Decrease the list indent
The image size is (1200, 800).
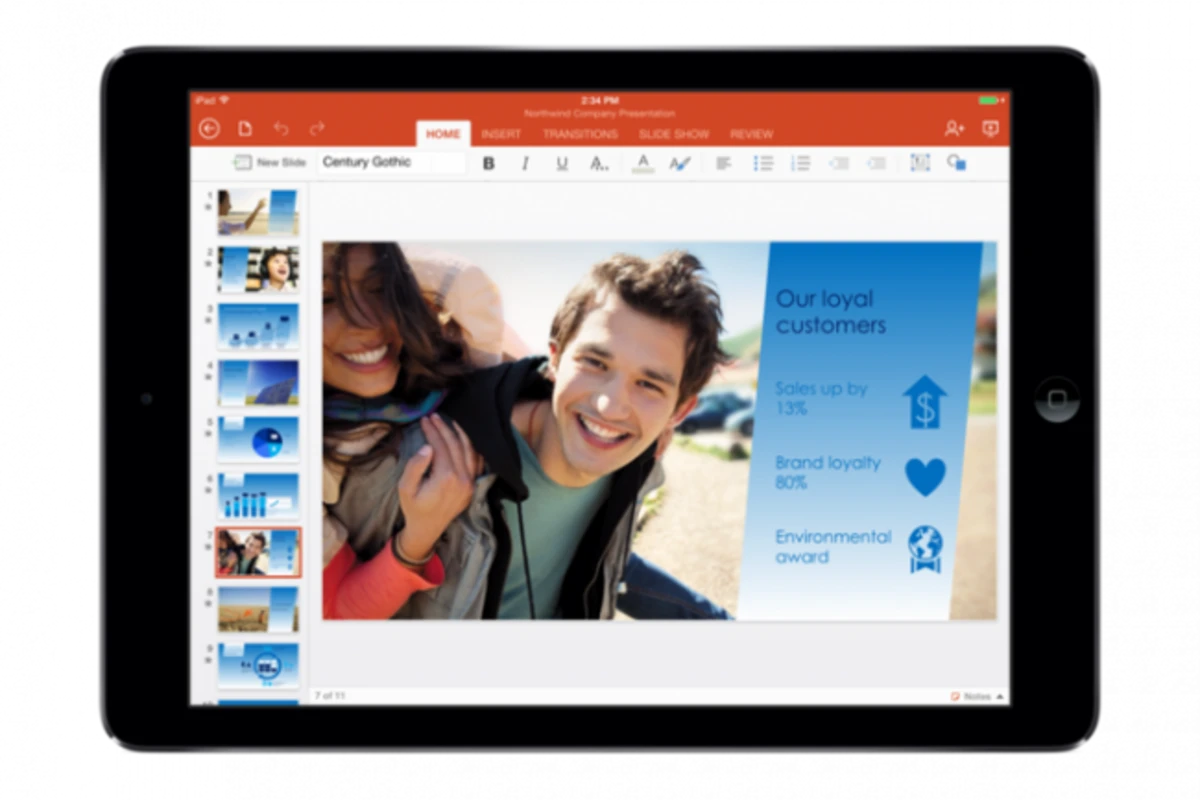tap(839, 163)
